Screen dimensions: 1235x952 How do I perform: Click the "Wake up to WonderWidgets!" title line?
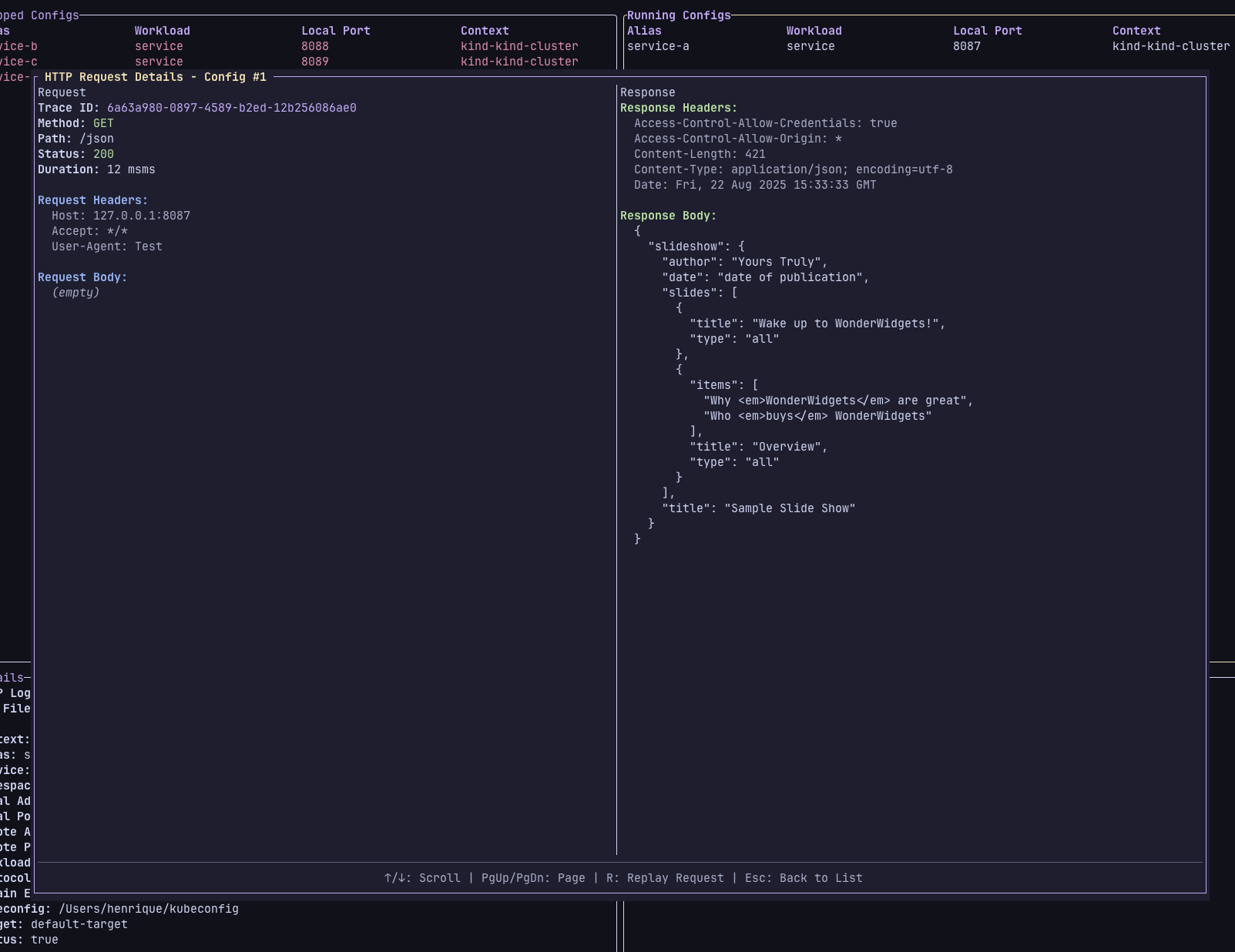[x=817, y=323]
